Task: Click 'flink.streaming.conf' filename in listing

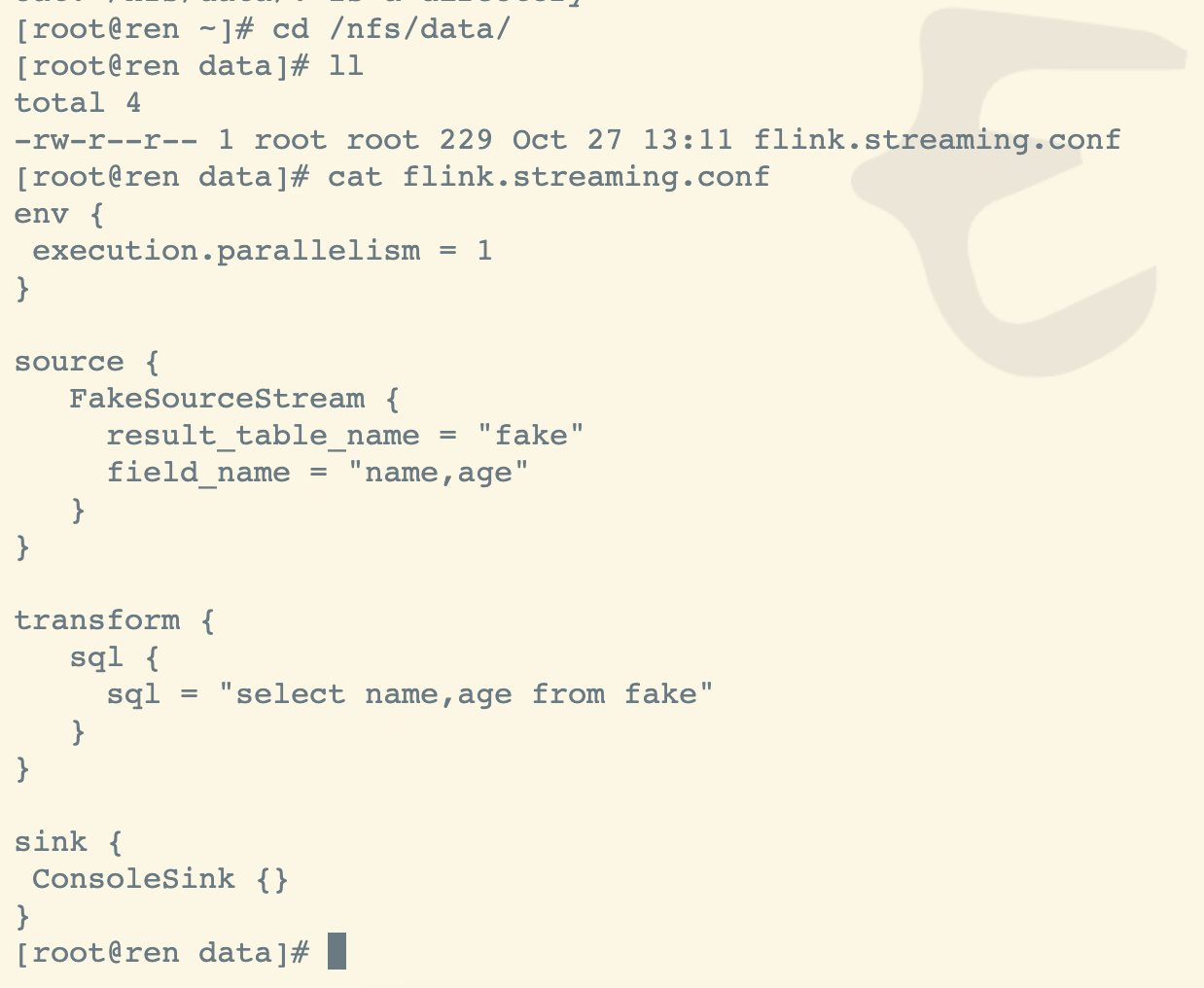Action: (x=937, y=140)
